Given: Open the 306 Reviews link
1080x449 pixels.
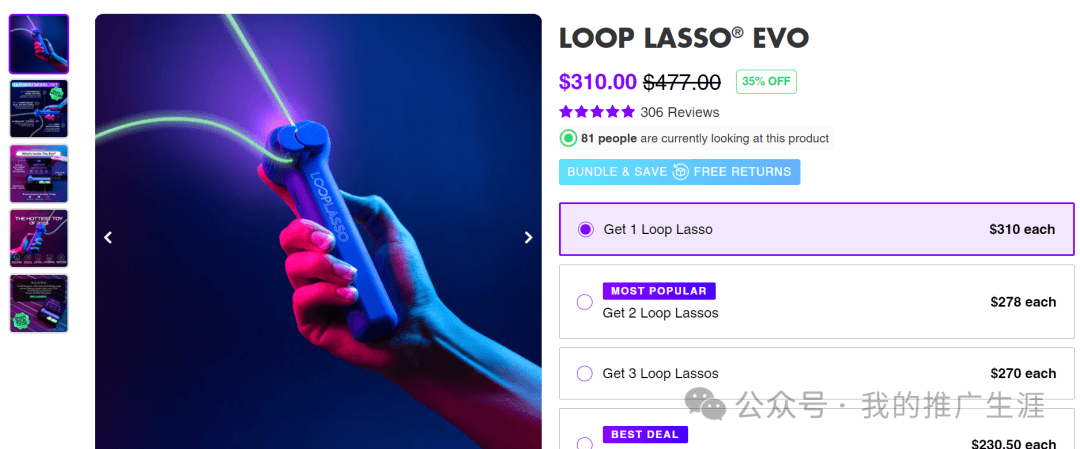Looking at the screenshot, I should [x=680, y=112].
